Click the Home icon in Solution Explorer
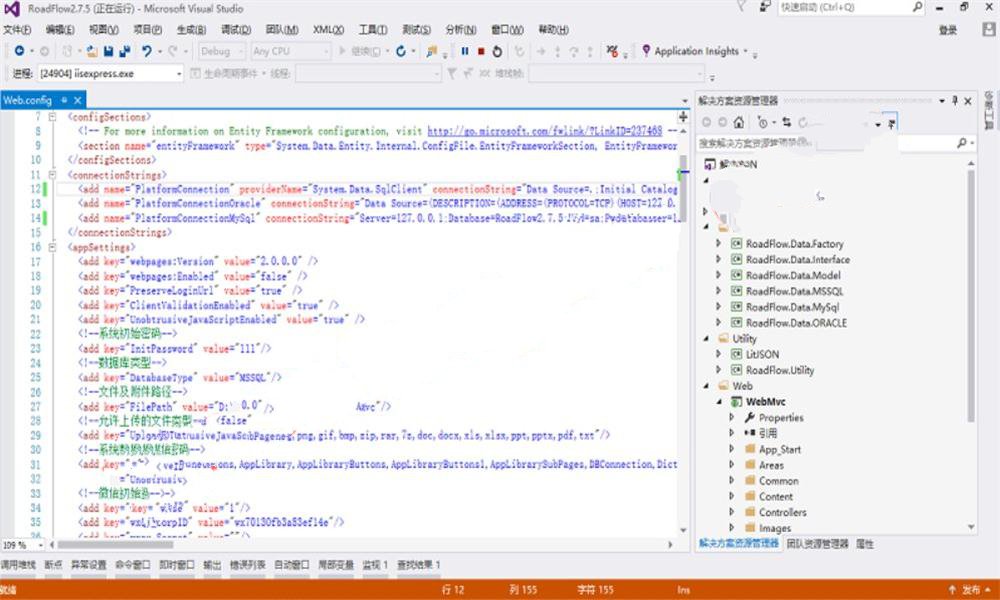Screen dimensions: 1000x600 click(x=739, y=122)
